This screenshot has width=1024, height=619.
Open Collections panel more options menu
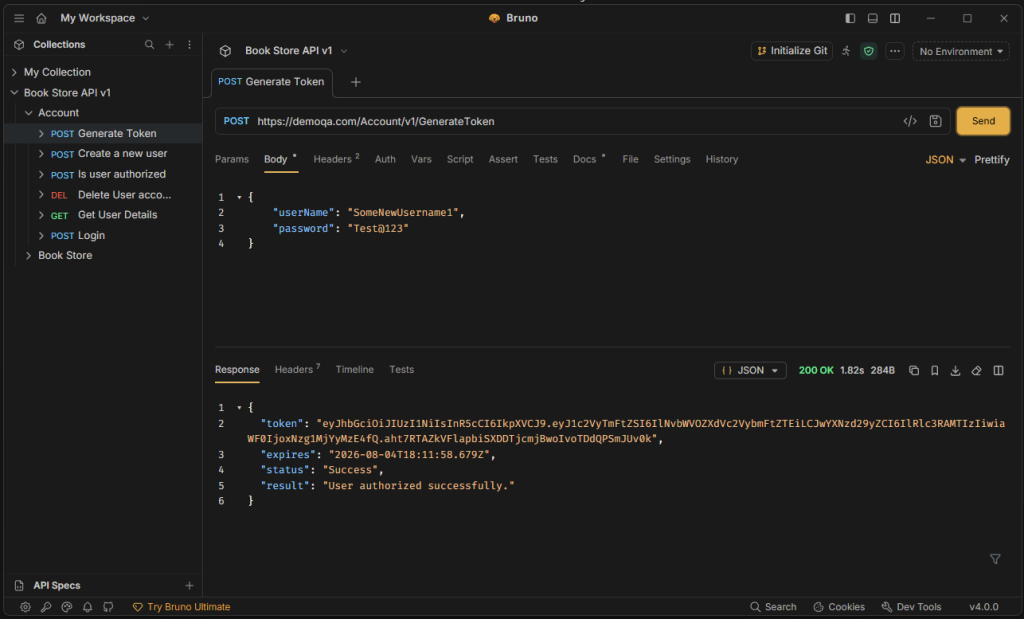point(189,44)
